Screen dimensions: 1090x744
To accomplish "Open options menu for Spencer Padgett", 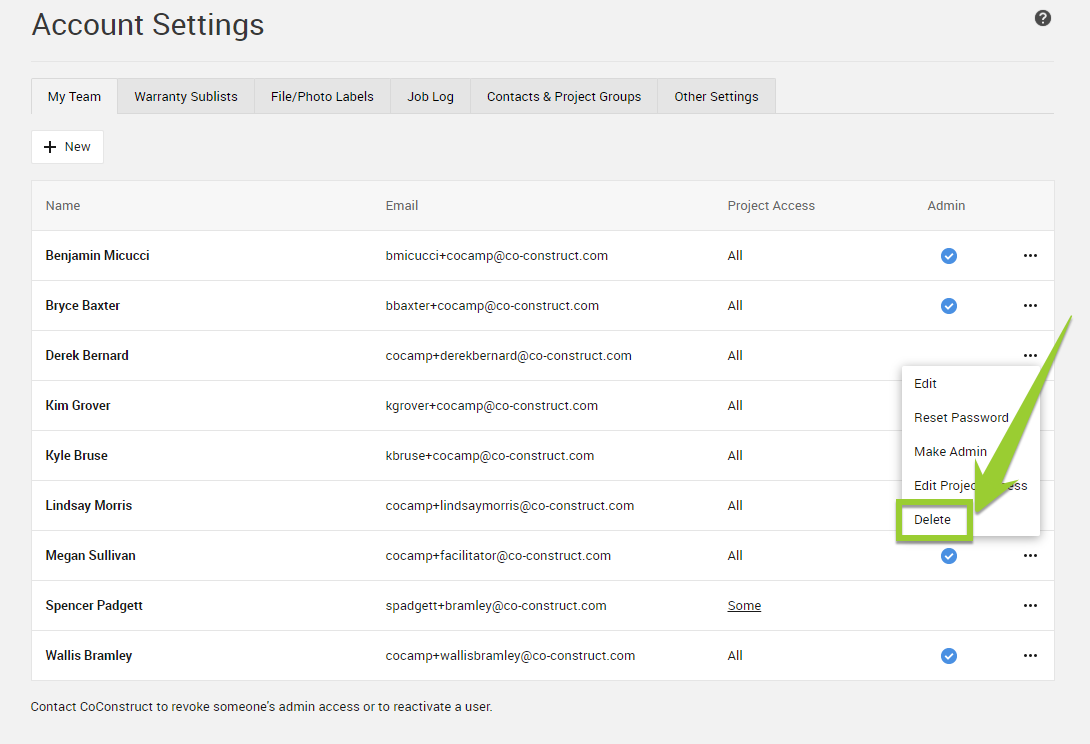I will pos(1030,606).
